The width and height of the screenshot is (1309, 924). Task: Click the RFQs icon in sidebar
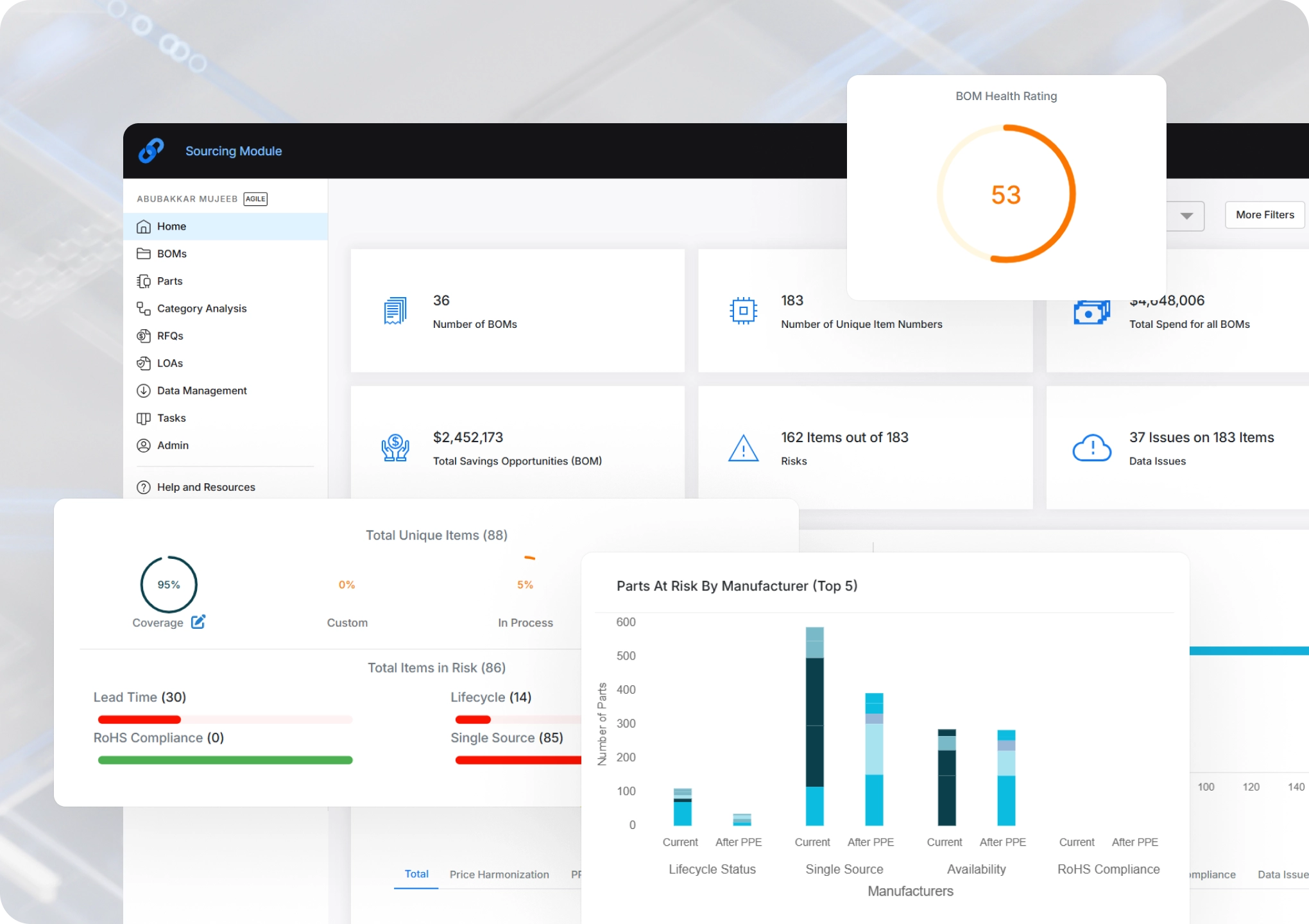tap(144, 336)
